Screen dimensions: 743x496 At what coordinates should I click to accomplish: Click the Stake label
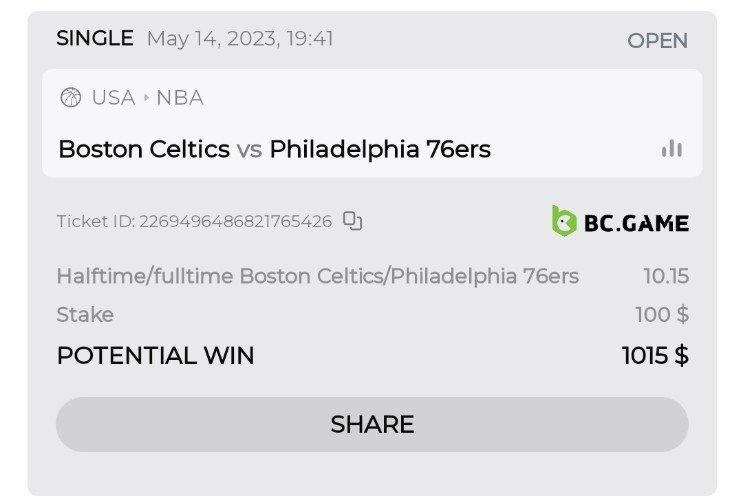click(x=85, y=315)
